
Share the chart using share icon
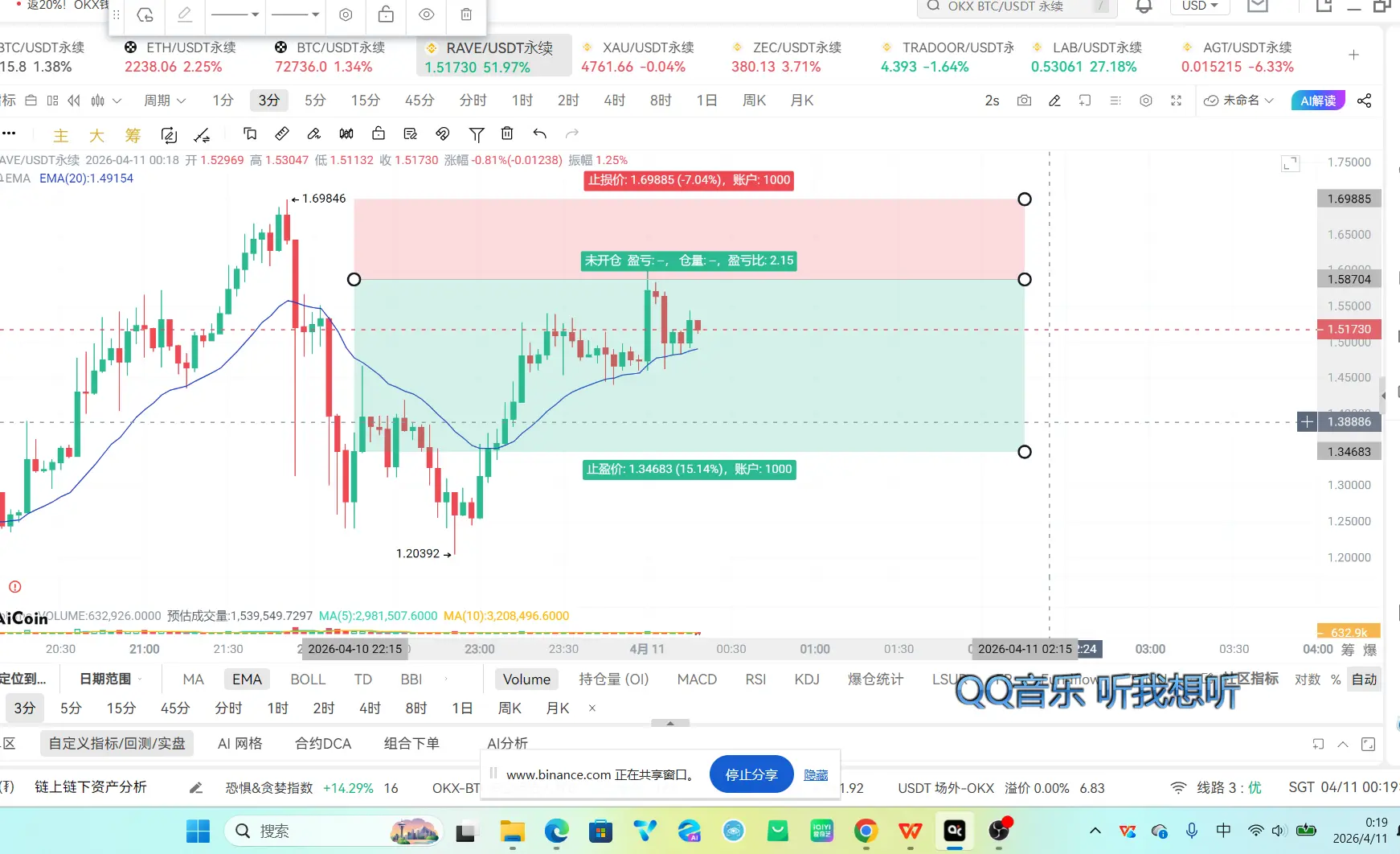pos(1364,101)
